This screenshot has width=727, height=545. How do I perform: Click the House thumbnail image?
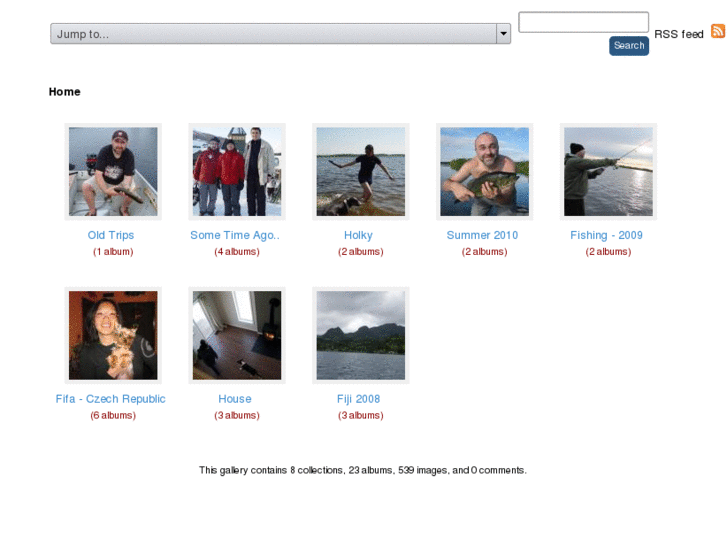coord(237,335)
